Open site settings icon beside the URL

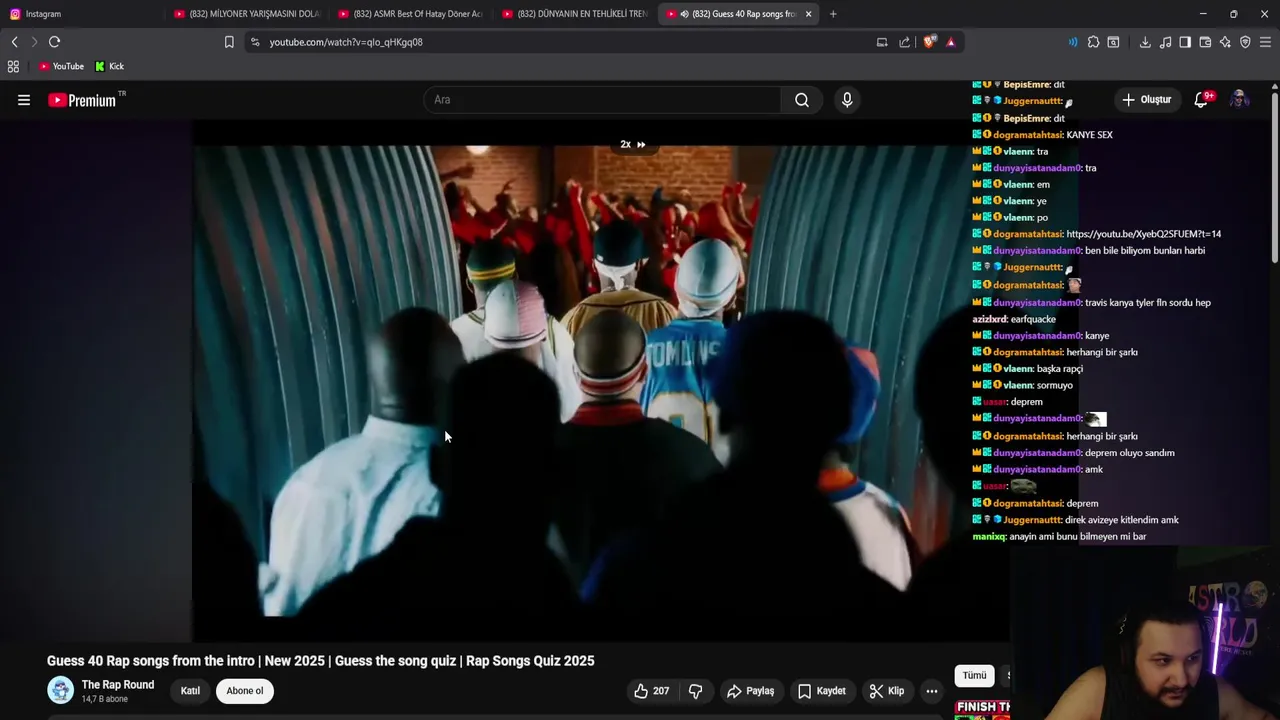[255, 42]
